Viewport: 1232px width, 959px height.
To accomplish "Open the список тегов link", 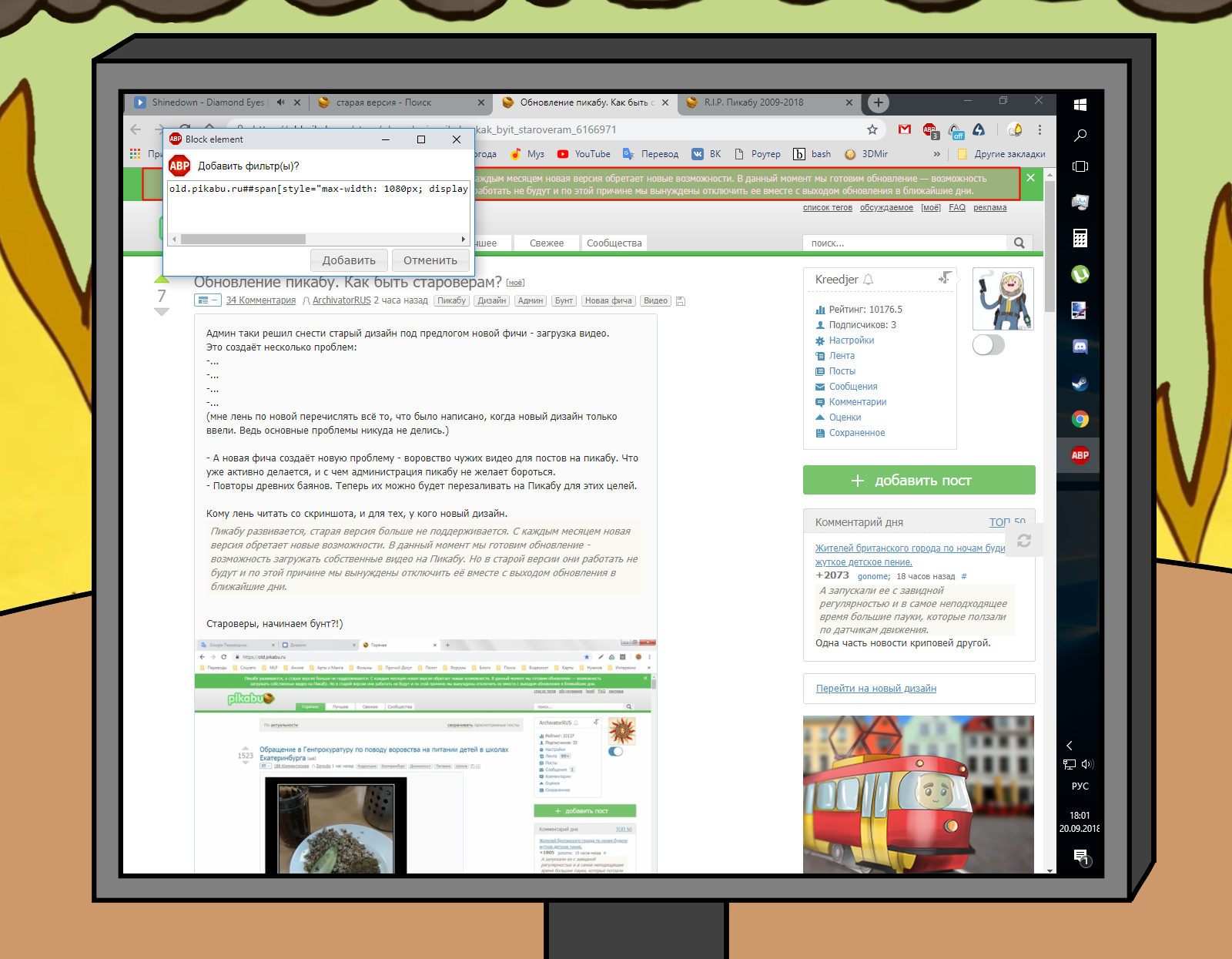I will click(828, 208).
